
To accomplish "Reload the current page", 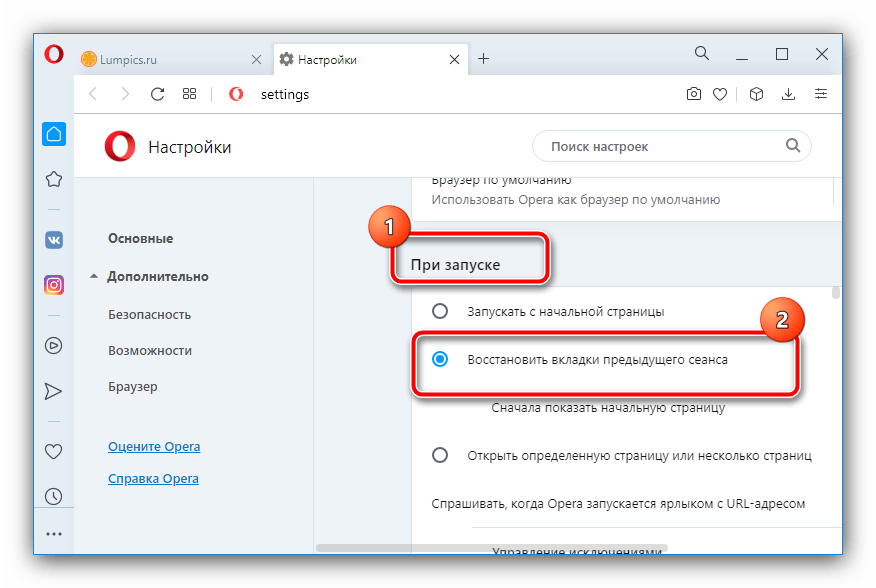I will coord(157,94).
